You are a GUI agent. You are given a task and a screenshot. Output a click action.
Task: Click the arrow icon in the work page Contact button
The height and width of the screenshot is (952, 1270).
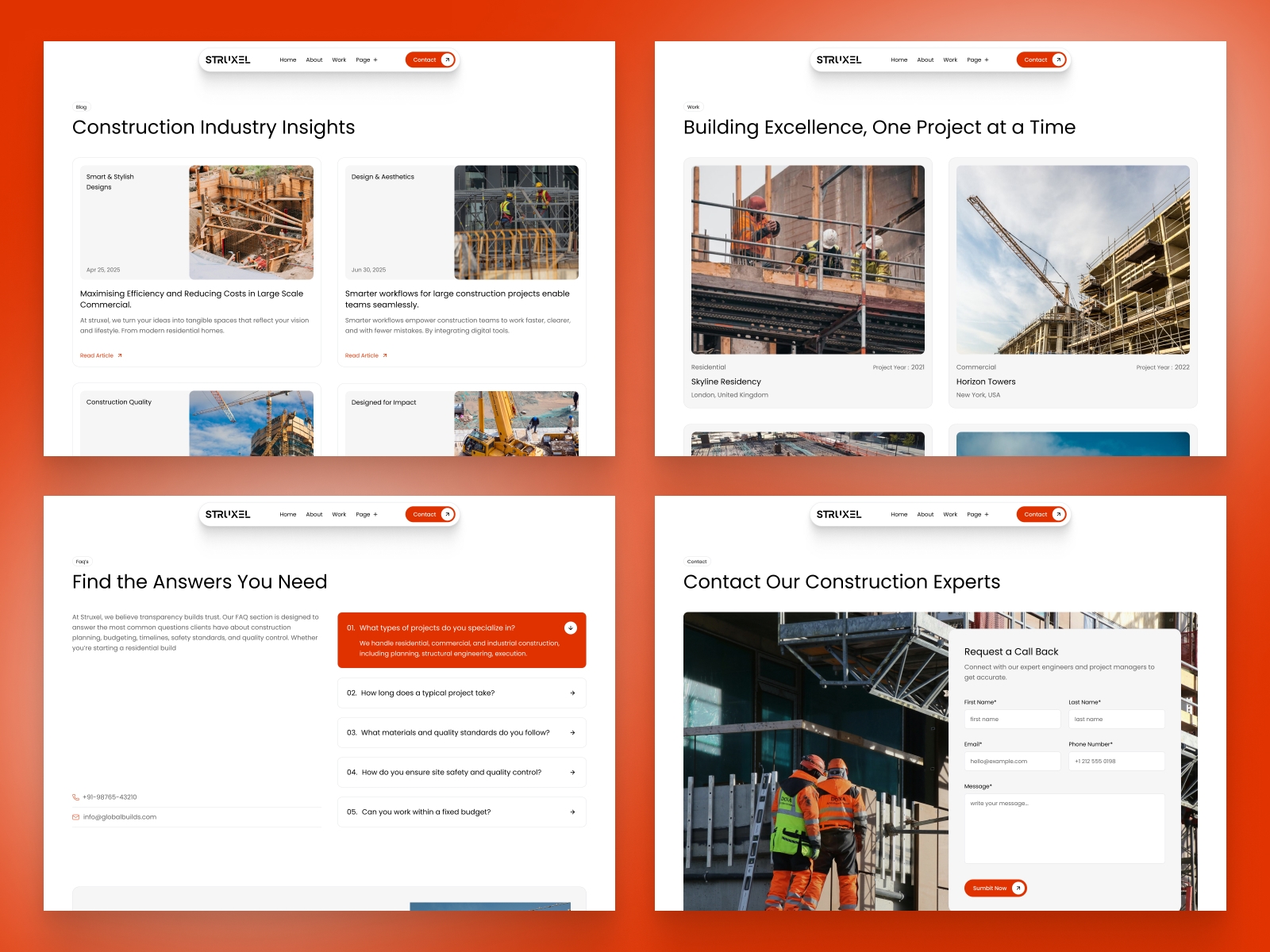(x=1059, y=59)
